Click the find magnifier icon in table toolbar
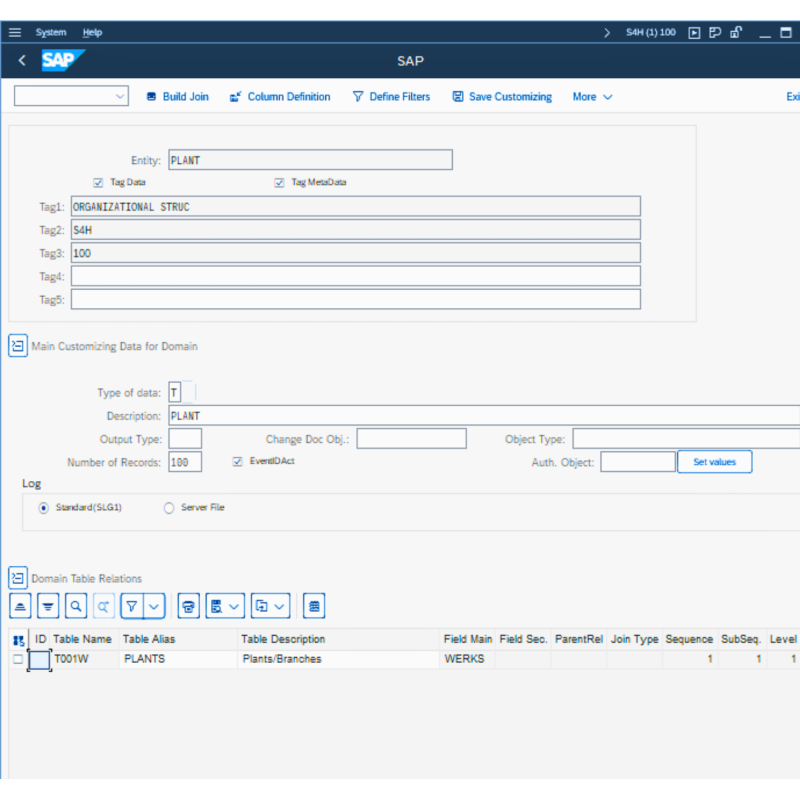Screen dimensions: 800x800 pyautogui.click(x=76, y=606)
